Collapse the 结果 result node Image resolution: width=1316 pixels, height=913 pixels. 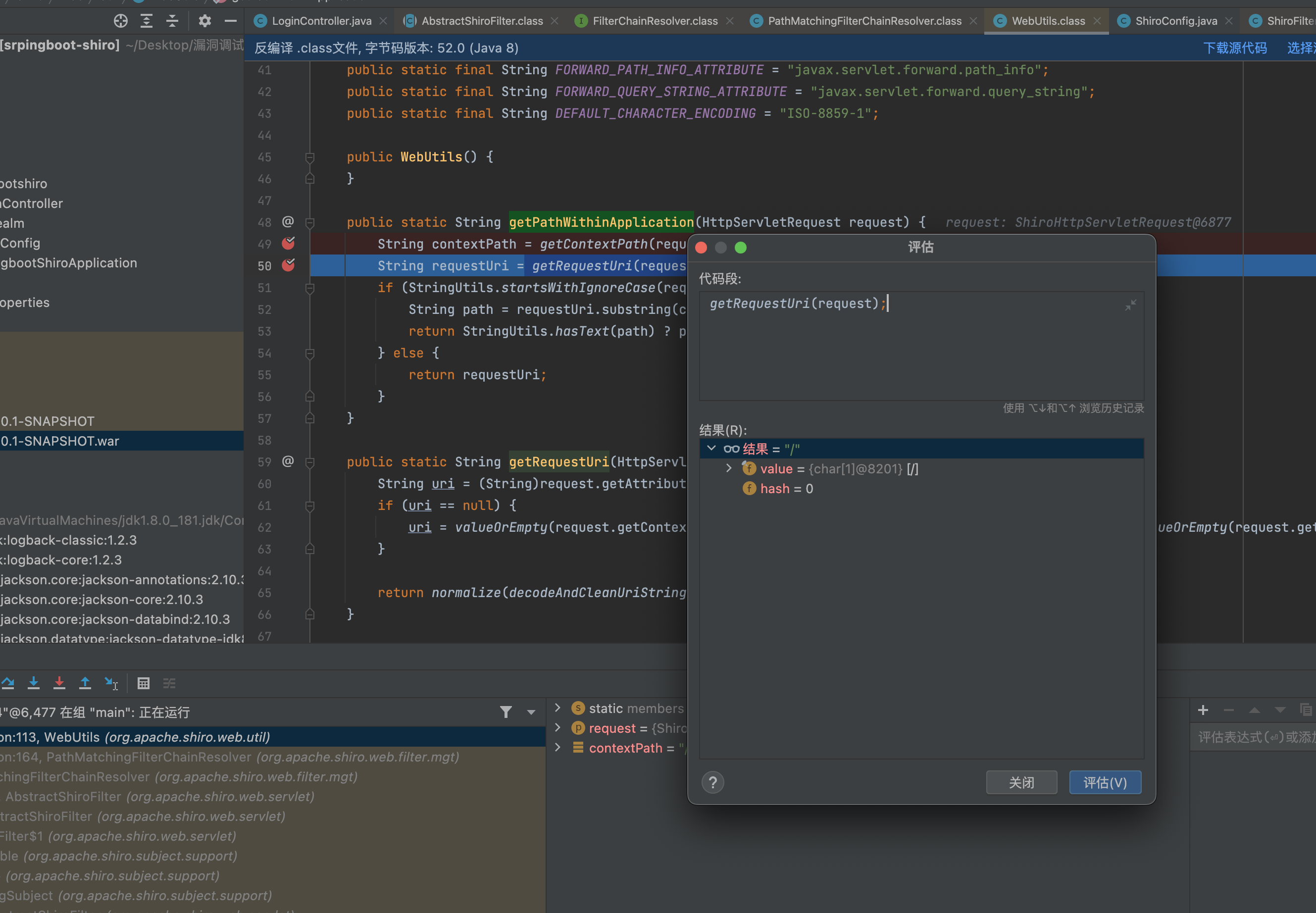pyautogui.click(x=711, y=448)
